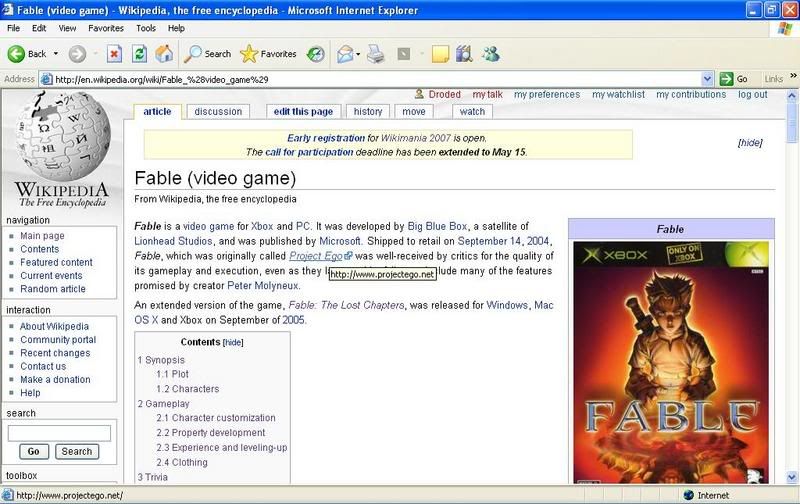Refresh the page with green arrows icon
The height and width of the screenshot is (504, 800).
coord(139,54)
